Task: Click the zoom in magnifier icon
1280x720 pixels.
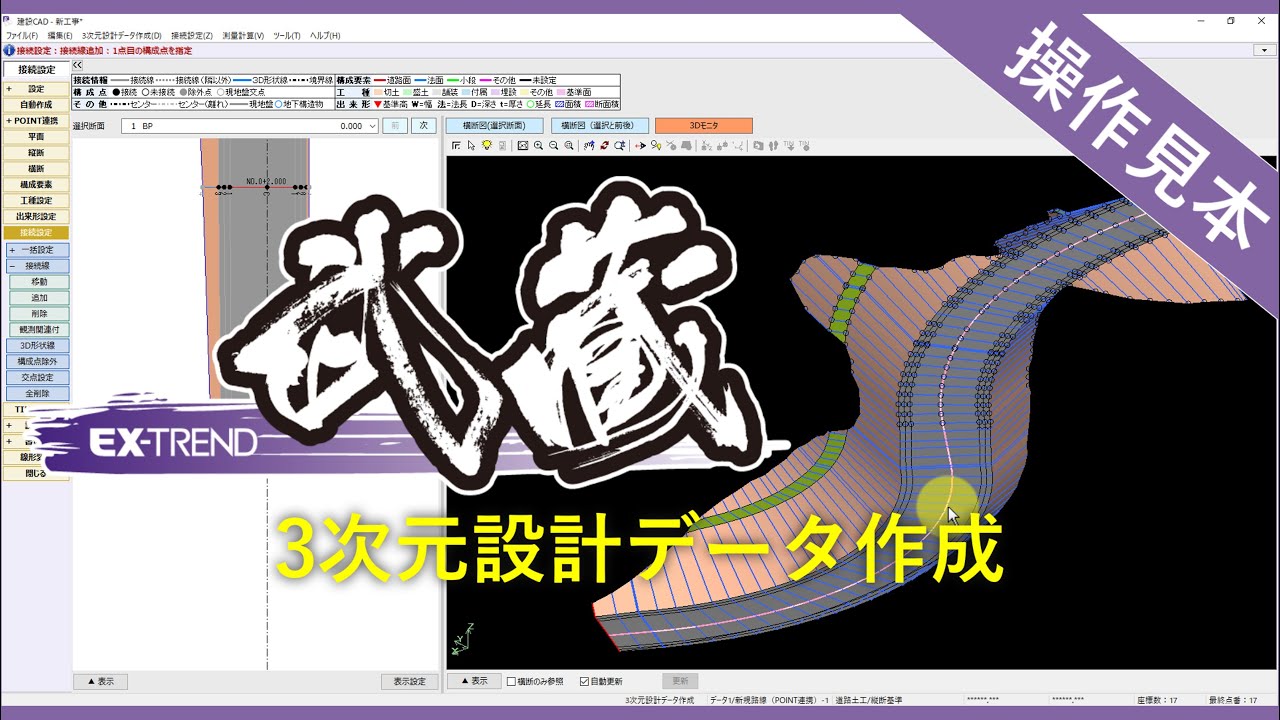Action: (x=538, y=146)
